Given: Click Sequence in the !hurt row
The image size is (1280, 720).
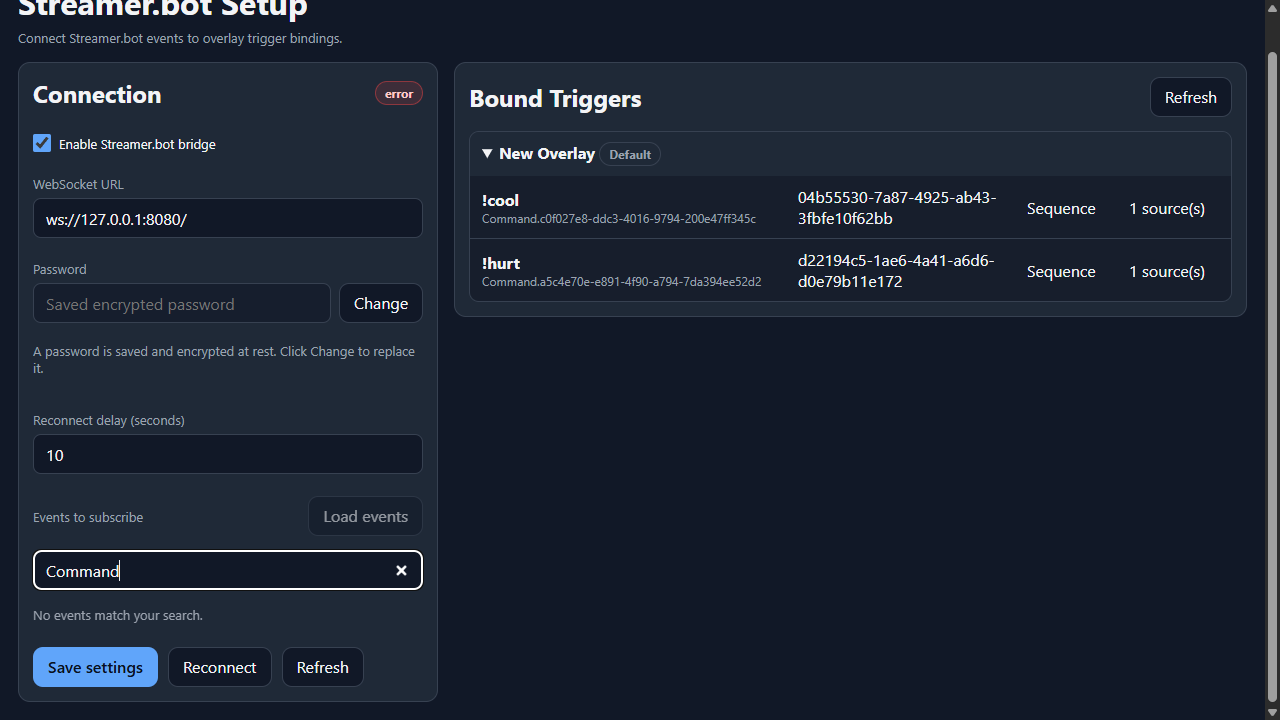Looking at the screenshot, I should [1061, 271].
